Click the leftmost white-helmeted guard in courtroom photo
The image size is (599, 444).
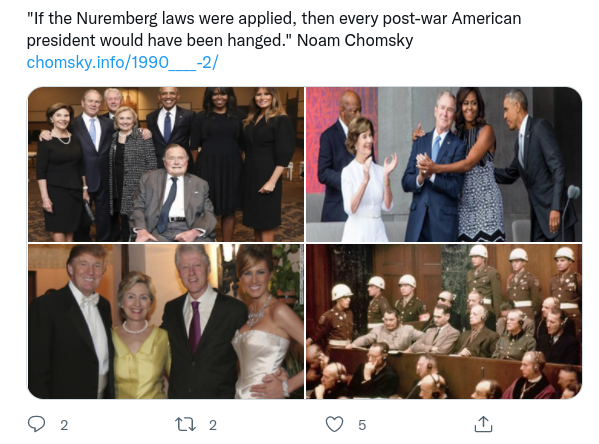pos(339,313)
